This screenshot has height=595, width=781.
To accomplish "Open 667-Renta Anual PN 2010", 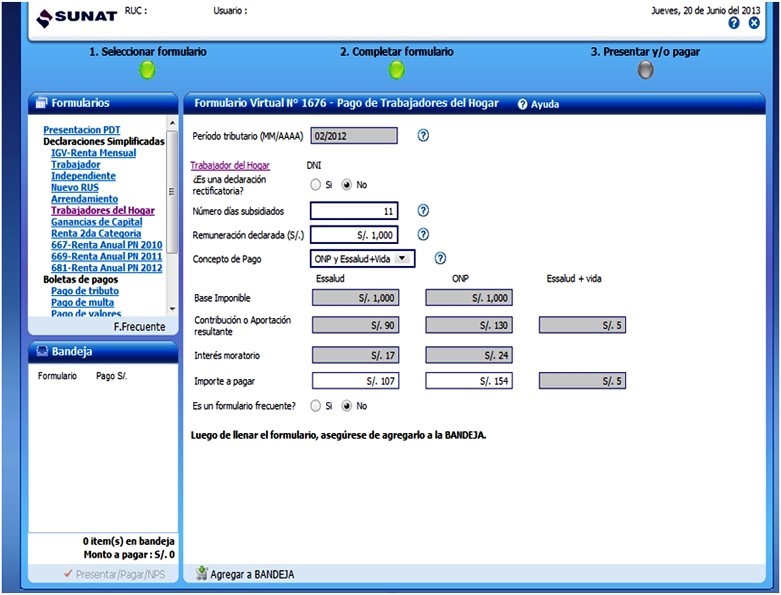I will point(107,245).
